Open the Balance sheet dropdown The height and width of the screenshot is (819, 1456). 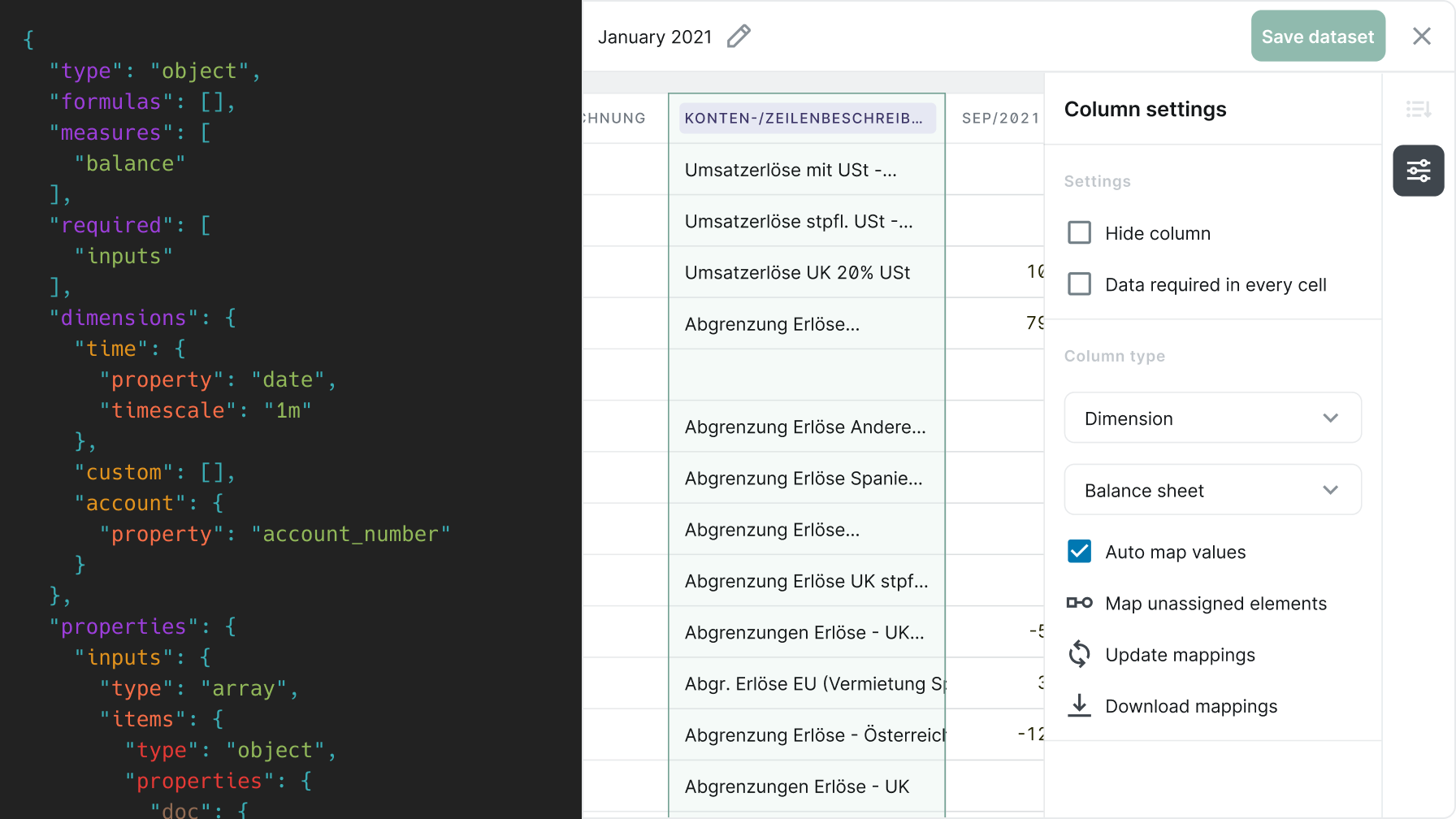1212,490
